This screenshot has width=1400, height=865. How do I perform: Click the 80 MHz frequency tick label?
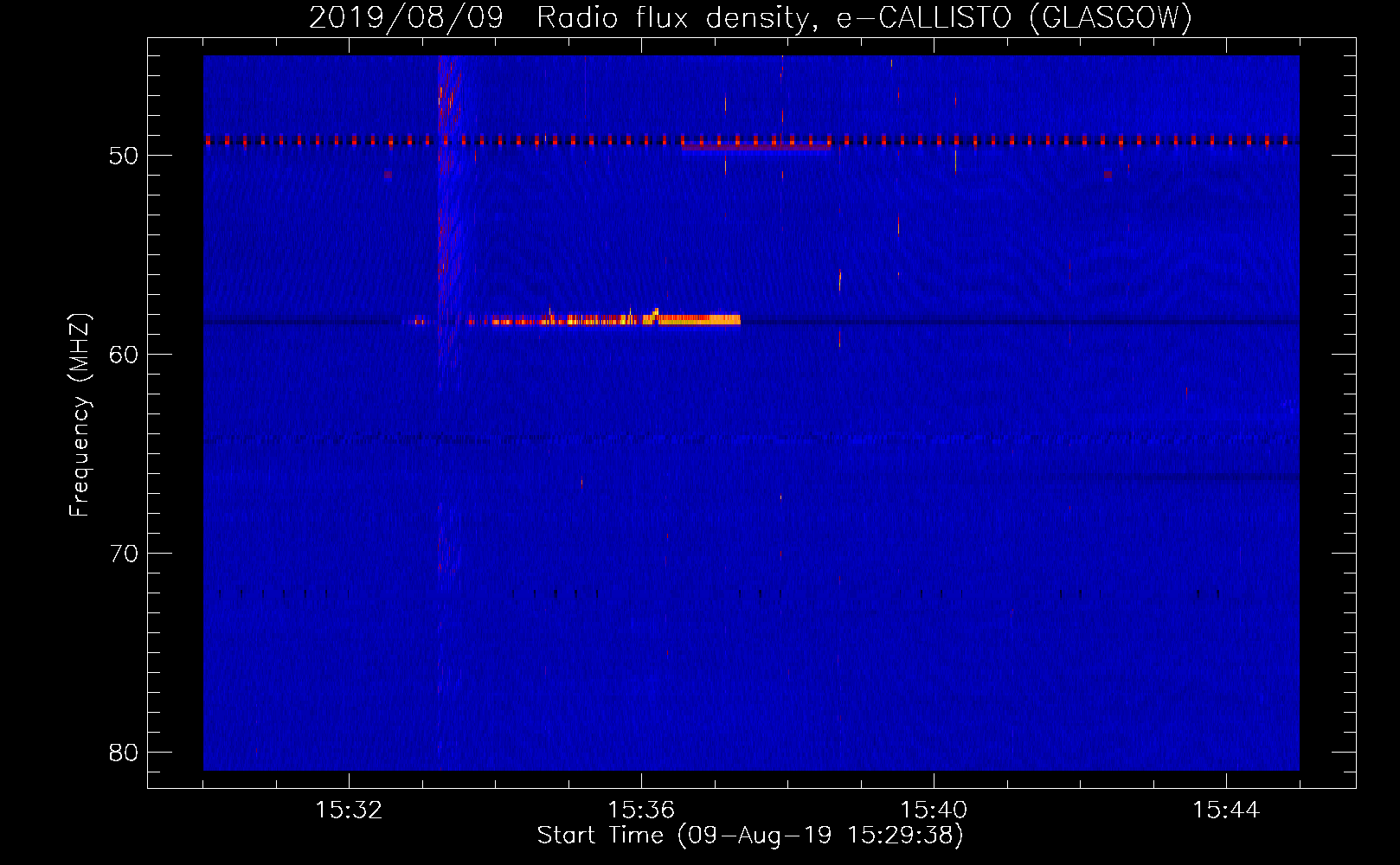point(124,753)
